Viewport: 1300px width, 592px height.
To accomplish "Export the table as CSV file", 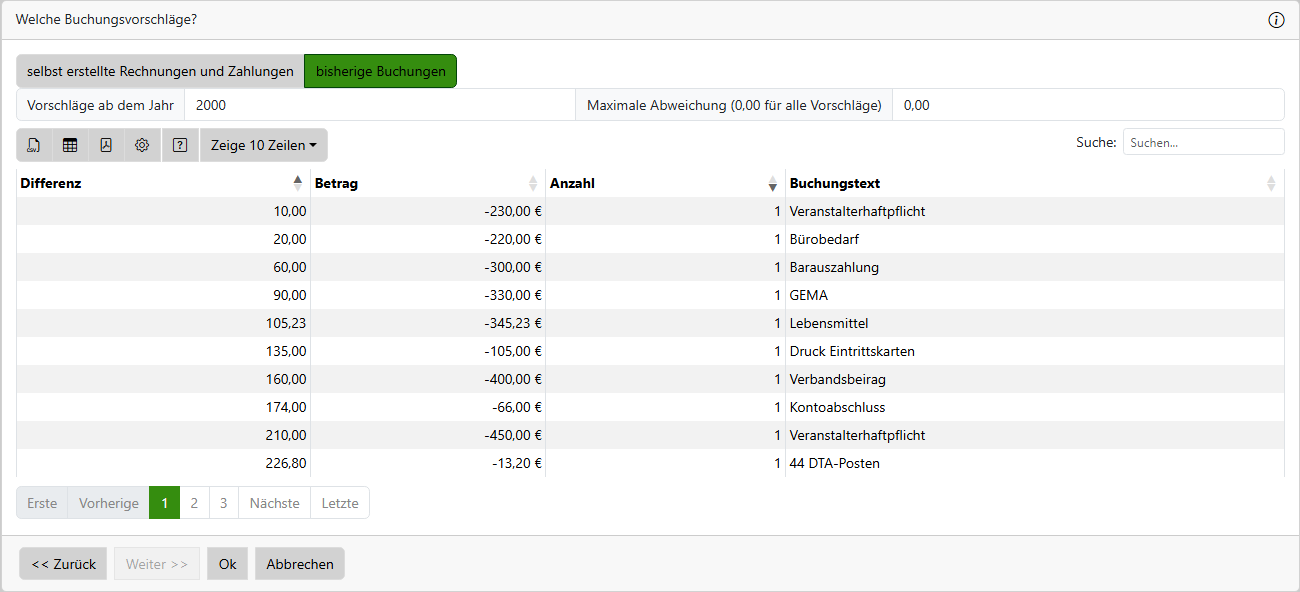I will click(34, 145).
